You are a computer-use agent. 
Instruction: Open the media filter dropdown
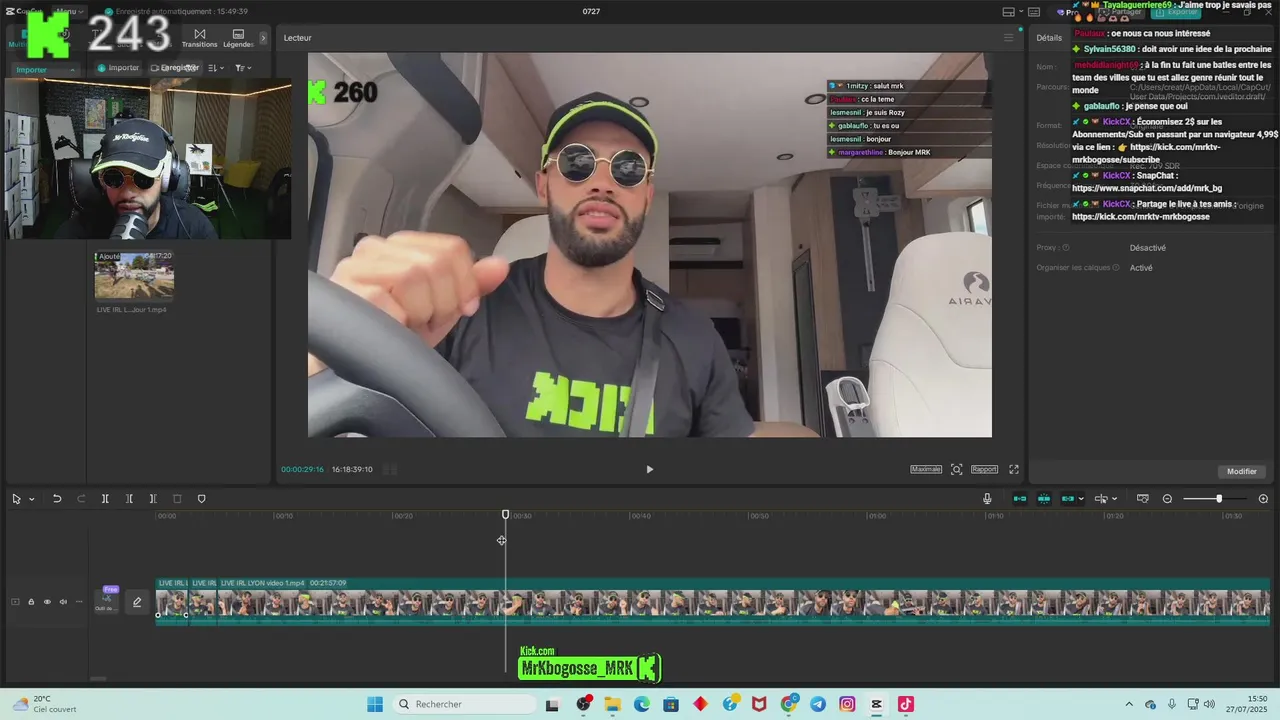point(243,68)
